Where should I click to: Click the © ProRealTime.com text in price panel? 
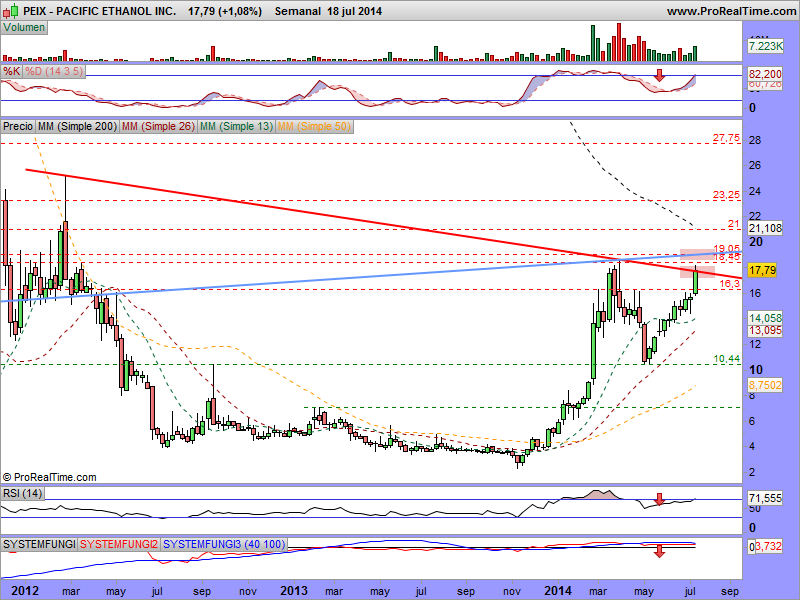(49, 477)
